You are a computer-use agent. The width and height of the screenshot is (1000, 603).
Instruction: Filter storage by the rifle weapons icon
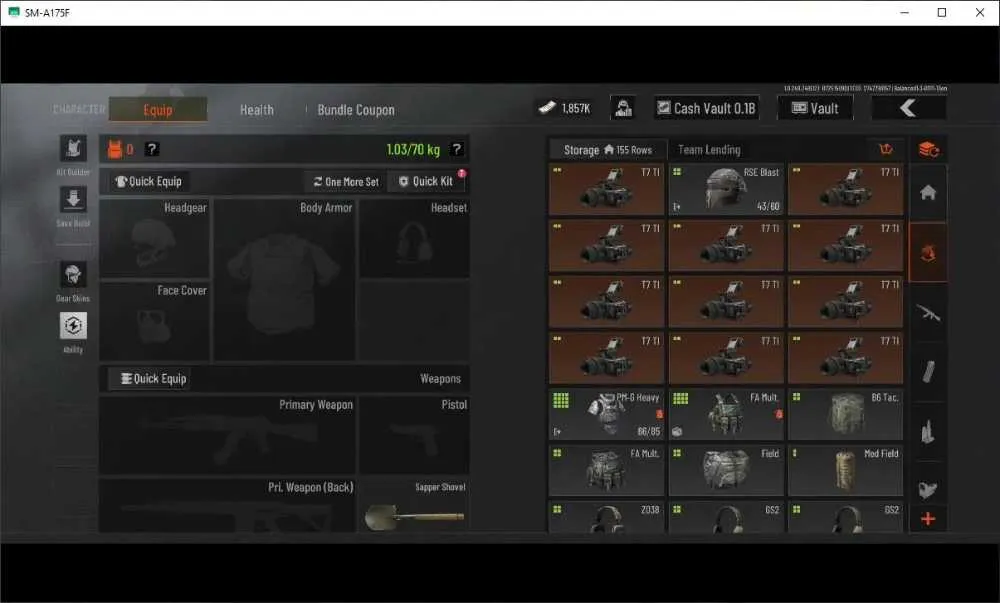(x=928, y=312)
